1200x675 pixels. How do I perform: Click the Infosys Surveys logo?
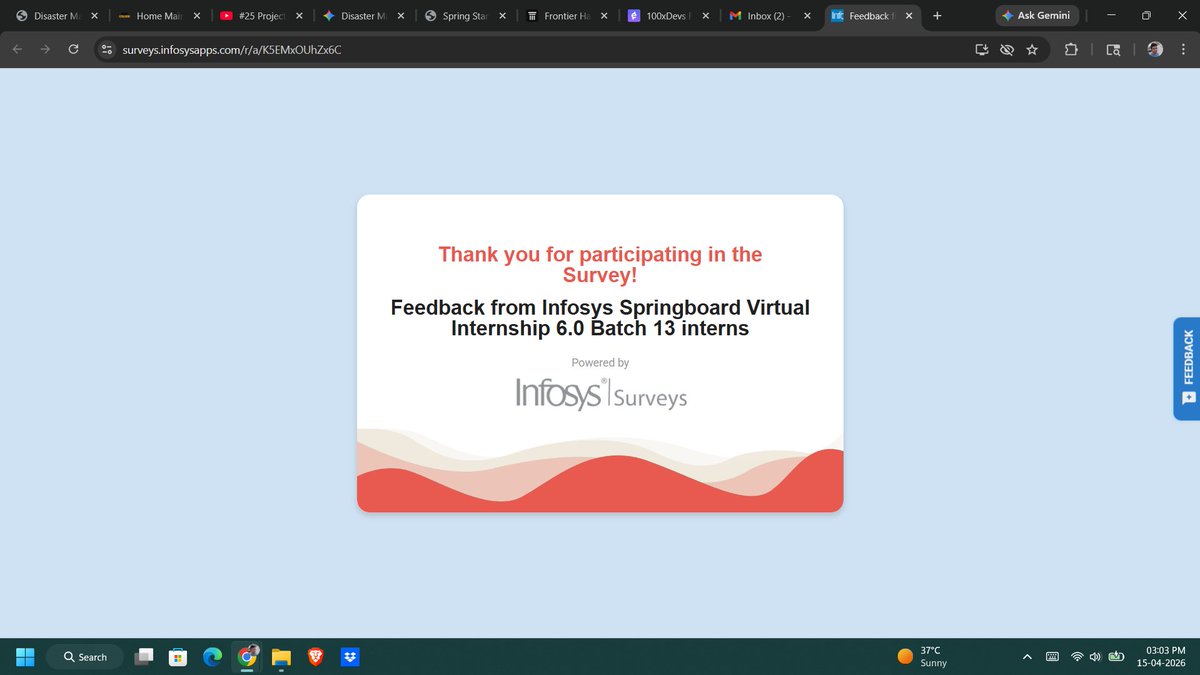point(601,392)
